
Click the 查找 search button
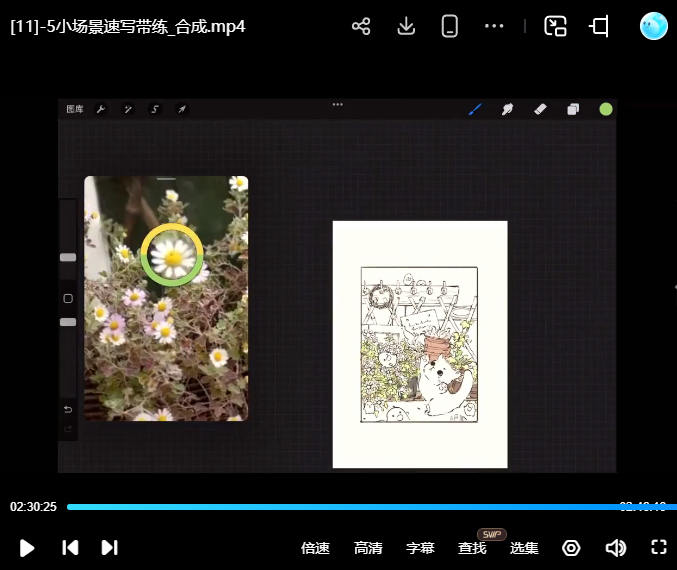click(x=472, y=548)
